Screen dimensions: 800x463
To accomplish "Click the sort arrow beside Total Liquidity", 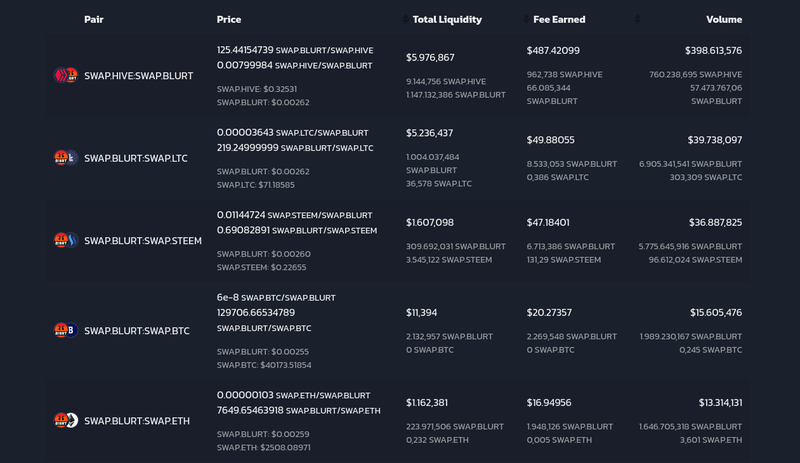I will [x=406, y=19].
